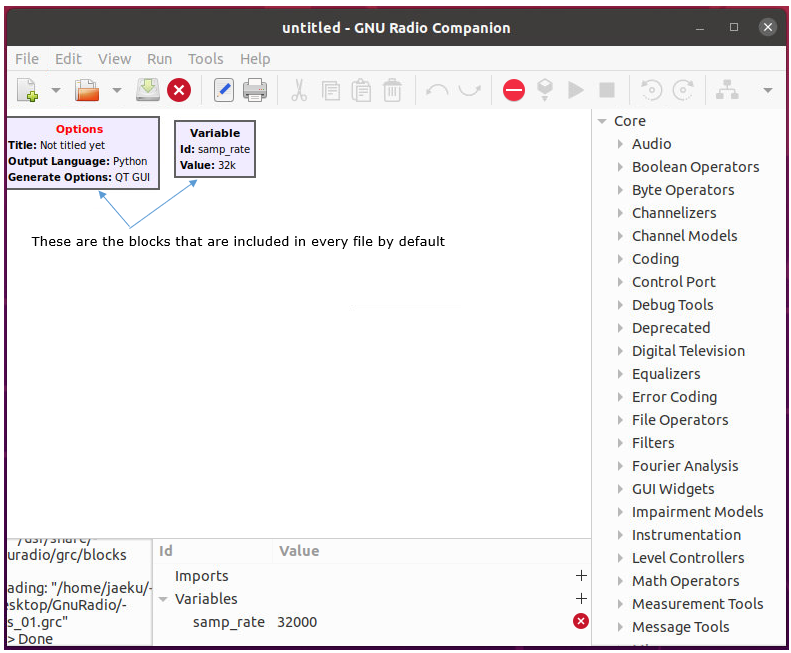Click the Value column header
The width and height of the screenshot is (791, 653).
(299, 551)
